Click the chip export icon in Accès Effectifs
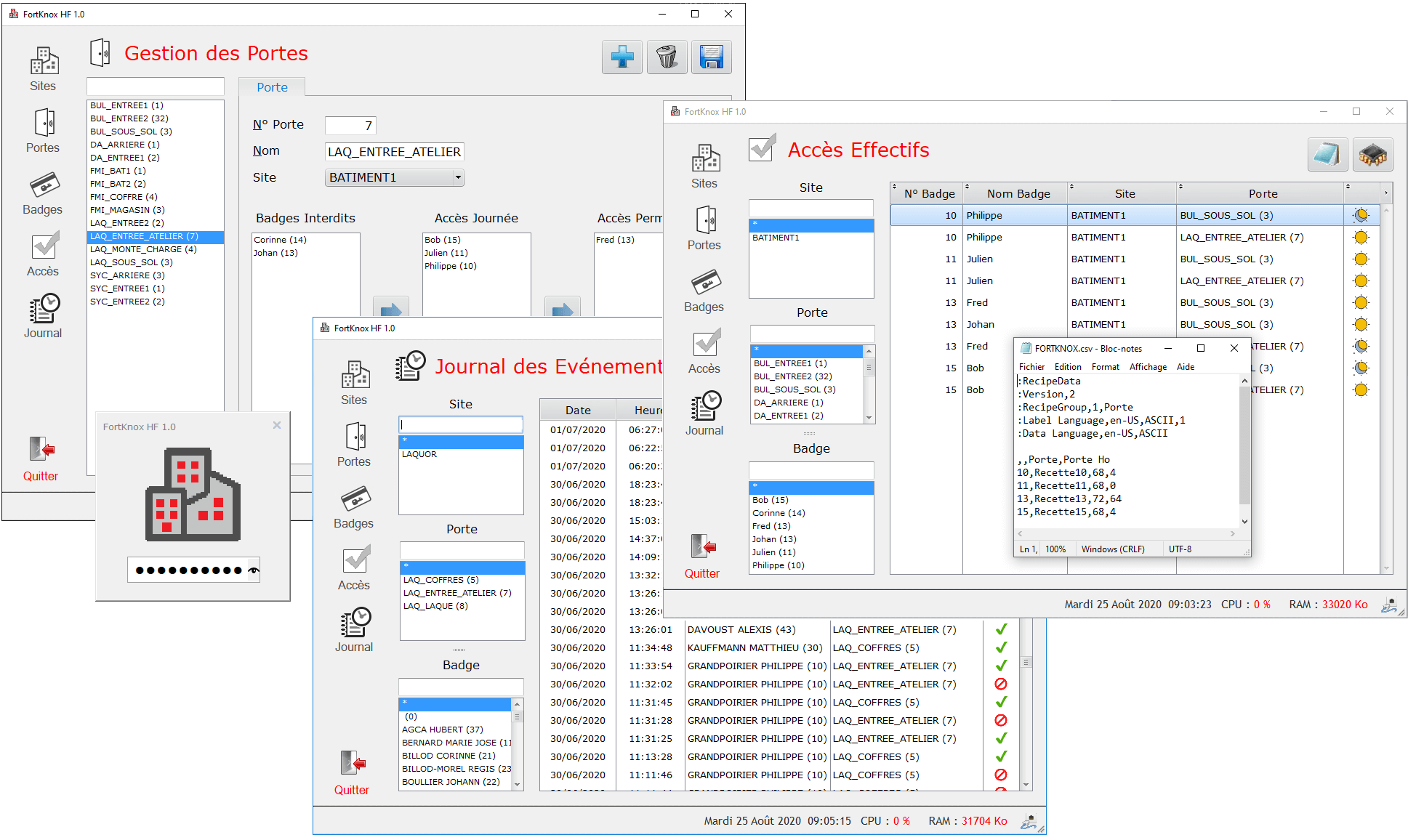 coord(1372,154)
